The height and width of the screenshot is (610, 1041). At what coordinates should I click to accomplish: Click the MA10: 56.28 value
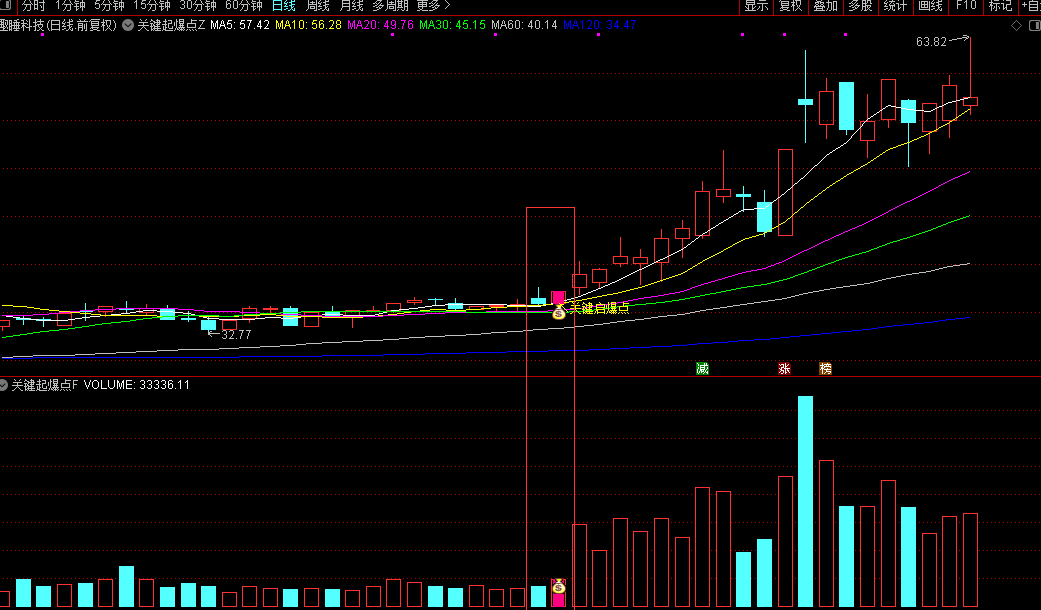point(308,25)
